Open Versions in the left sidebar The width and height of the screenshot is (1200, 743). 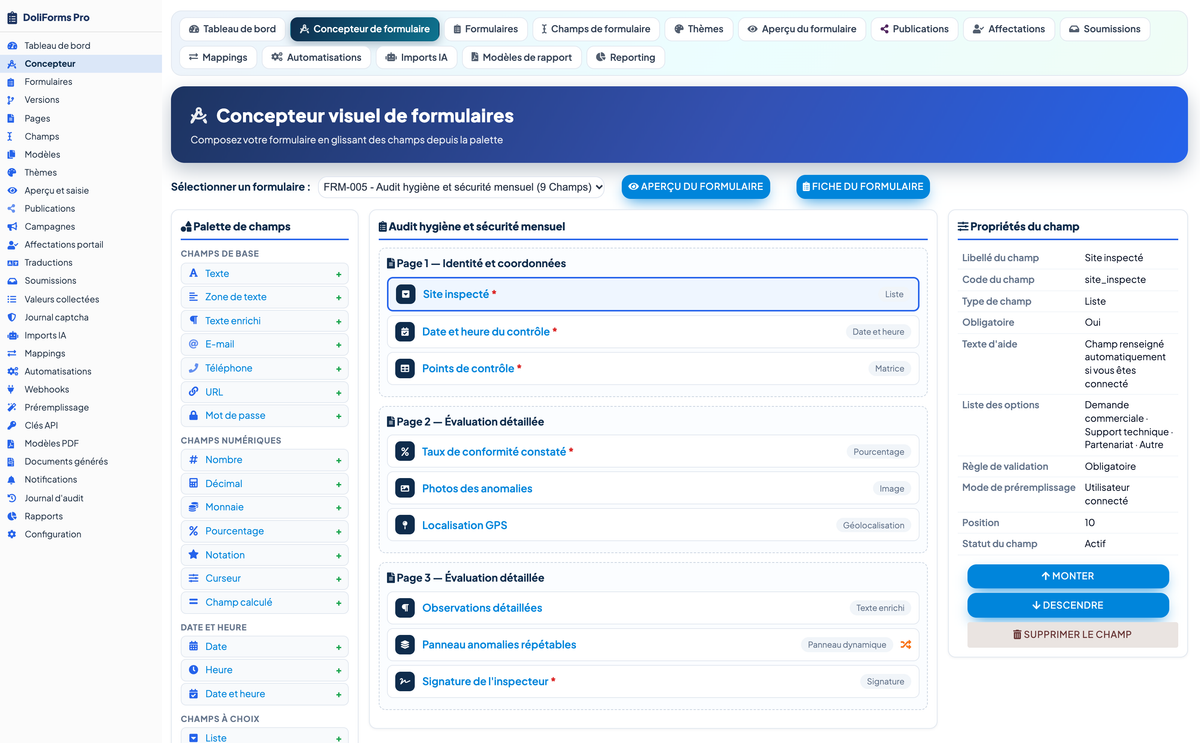[x=42, y=100]
